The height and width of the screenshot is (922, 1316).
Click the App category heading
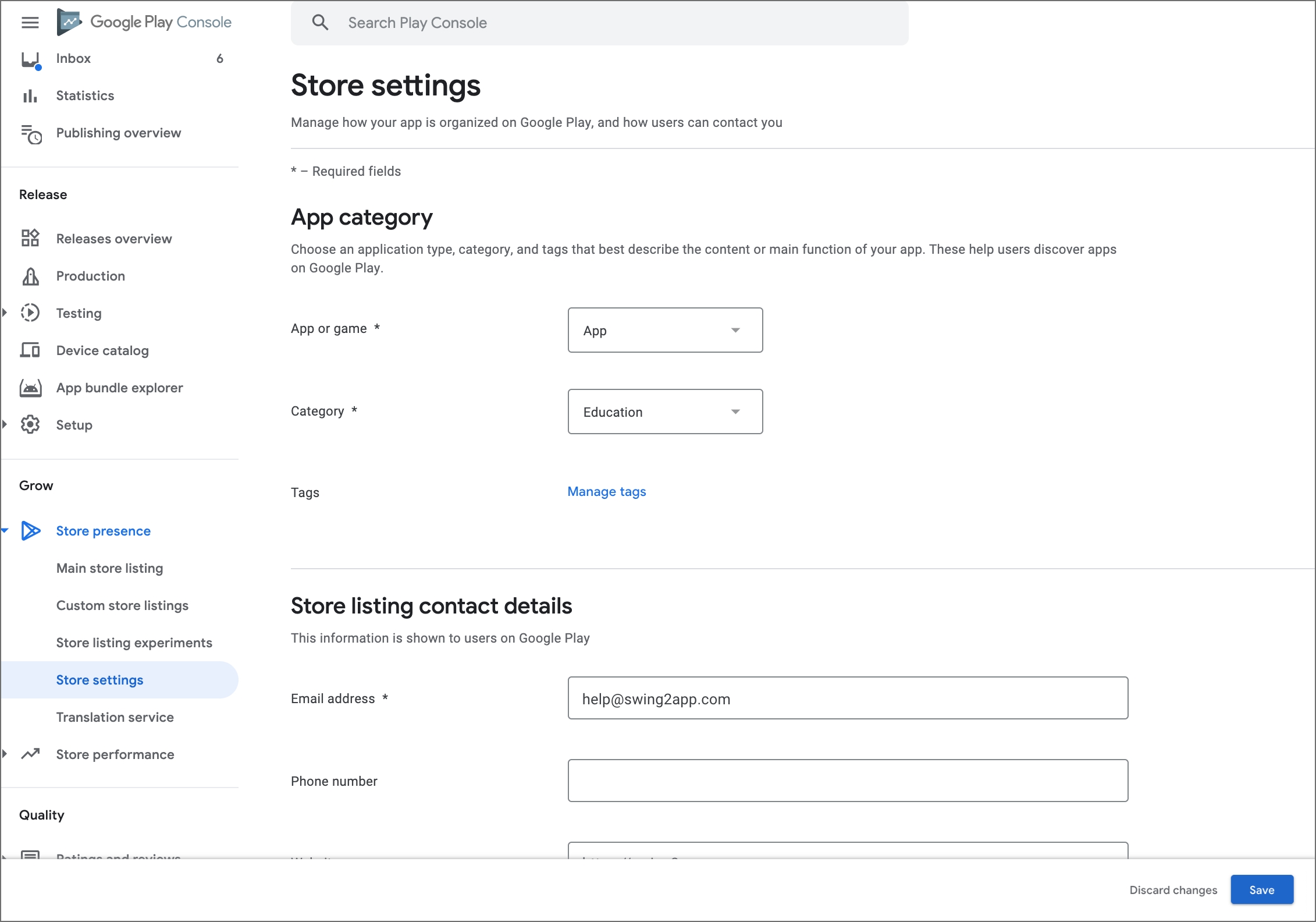coord(361,217)
